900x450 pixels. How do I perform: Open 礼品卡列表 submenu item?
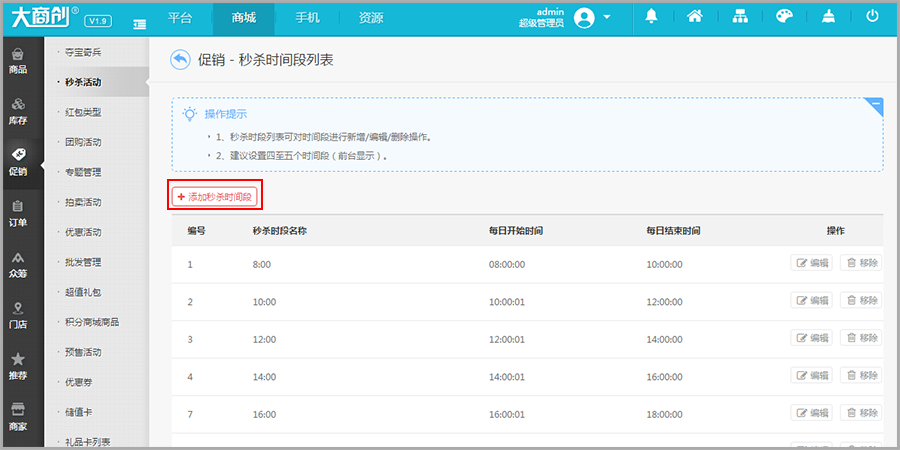pos(88,441)
